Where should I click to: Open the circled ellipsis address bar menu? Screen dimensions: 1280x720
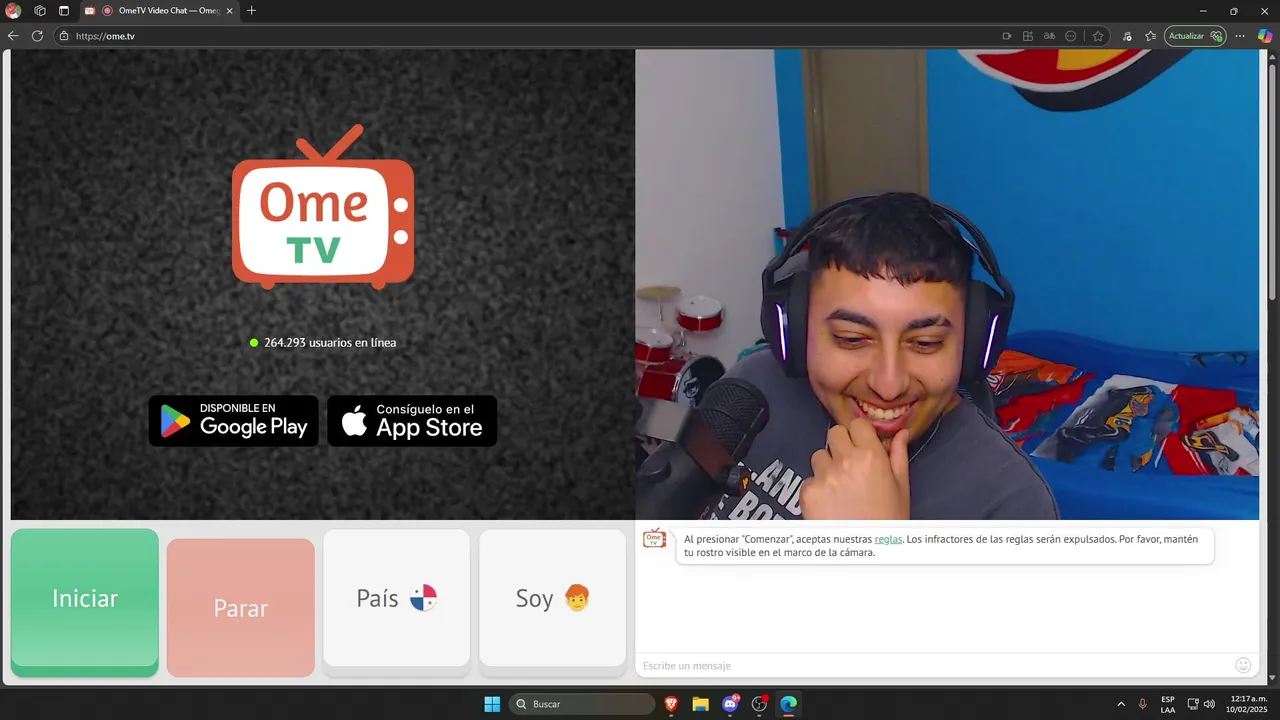pos(1071,36)
